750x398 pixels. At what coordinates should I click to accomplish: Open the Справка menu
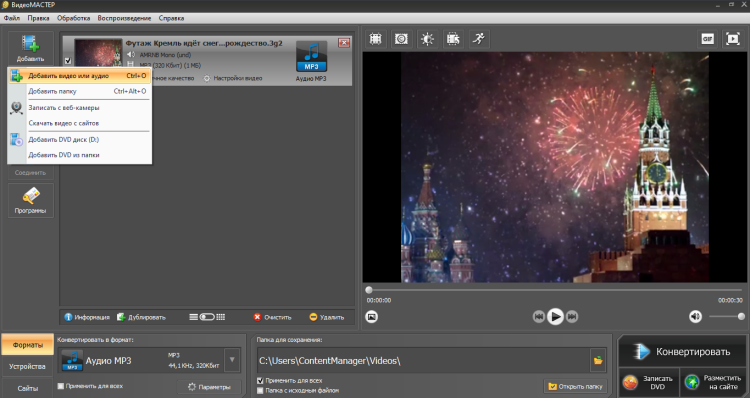(x=171, y=18)
